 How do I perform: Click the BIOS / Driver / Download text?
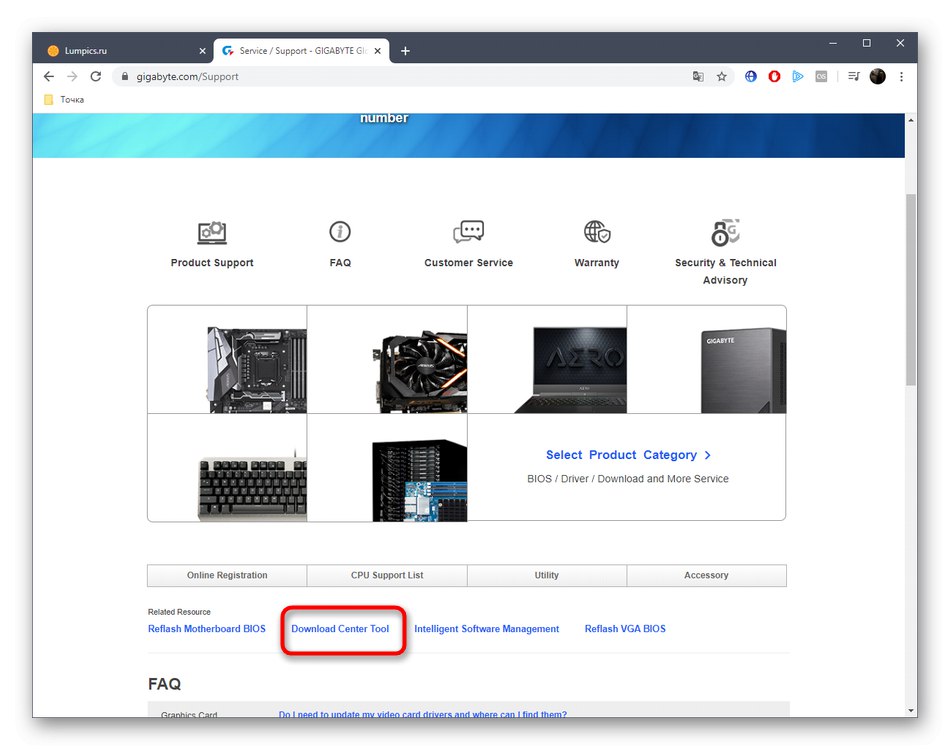628,479
